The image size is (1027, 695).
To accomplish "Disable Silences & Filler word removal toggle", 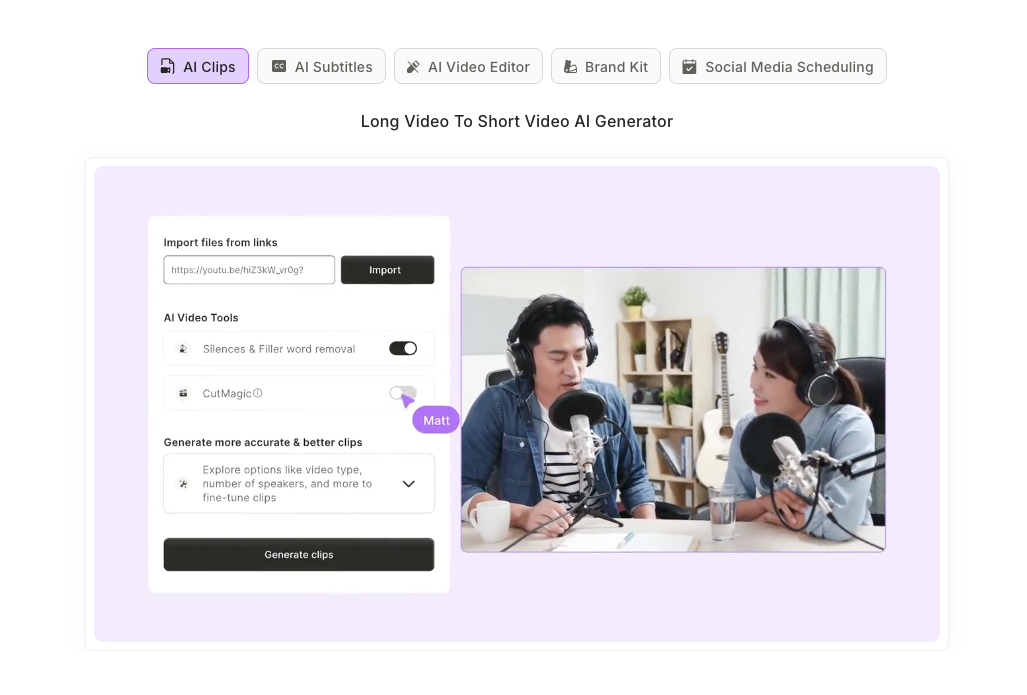I will 403,348.
